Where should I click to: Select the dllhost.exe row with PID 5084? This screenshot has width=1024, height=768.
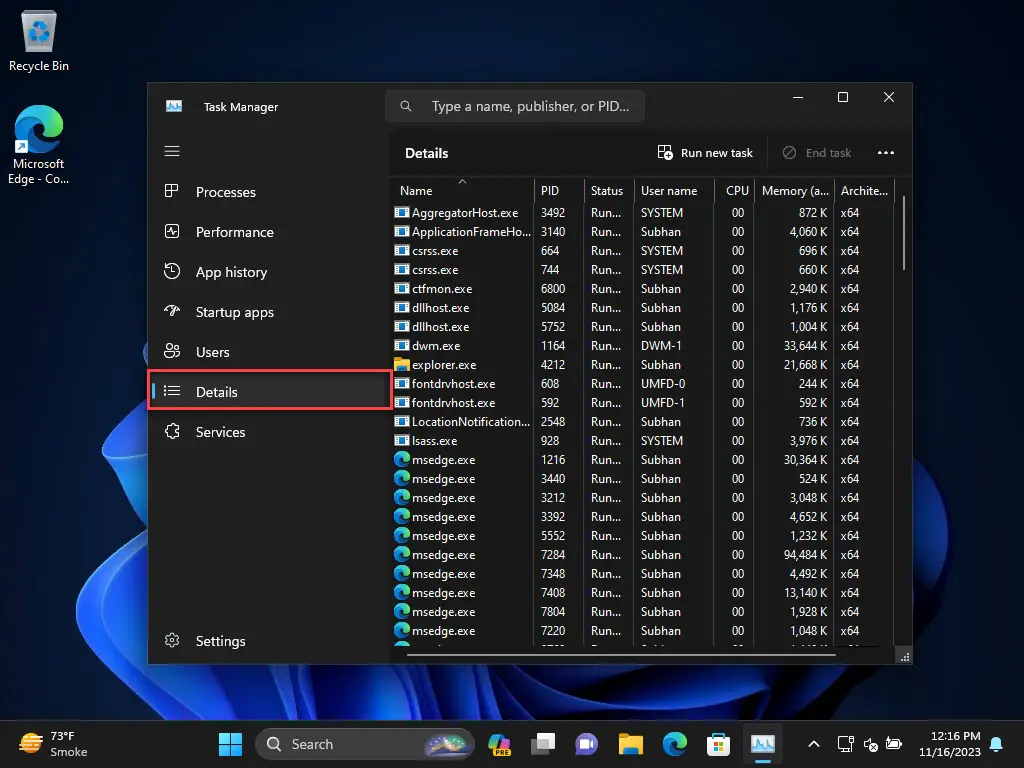(643, 307)
